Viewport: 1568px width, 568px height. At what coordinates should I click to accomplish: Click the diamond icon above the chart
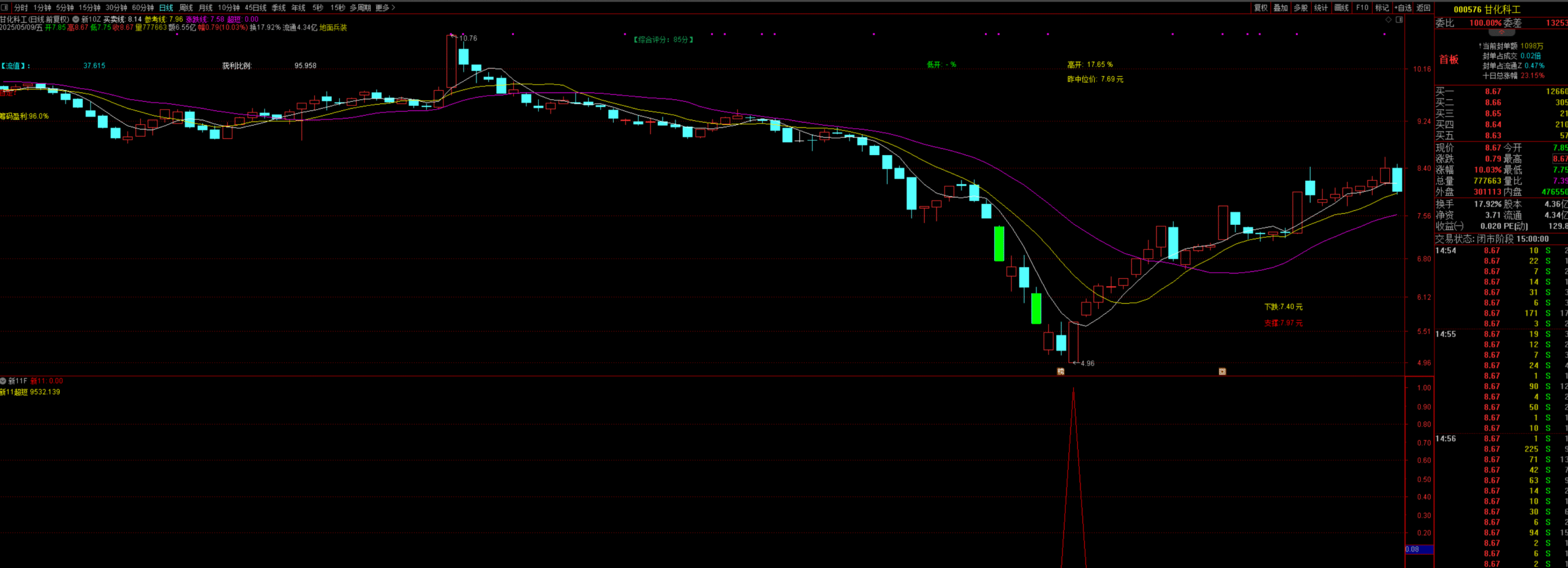(x=1388, y=20)
